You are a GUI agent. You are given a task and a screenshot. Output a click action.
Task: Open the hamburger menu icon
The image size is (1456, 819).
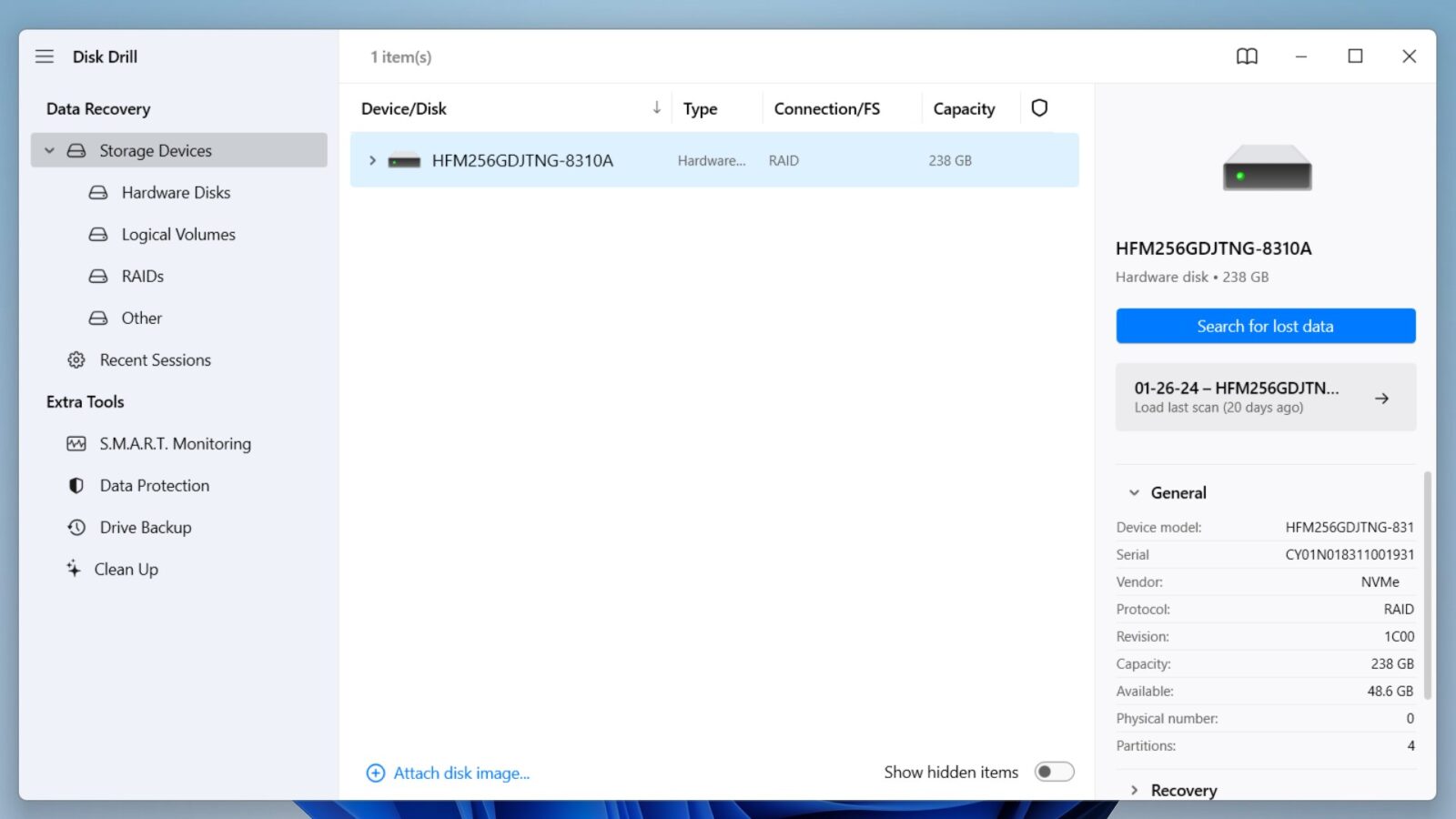point(45,56)
